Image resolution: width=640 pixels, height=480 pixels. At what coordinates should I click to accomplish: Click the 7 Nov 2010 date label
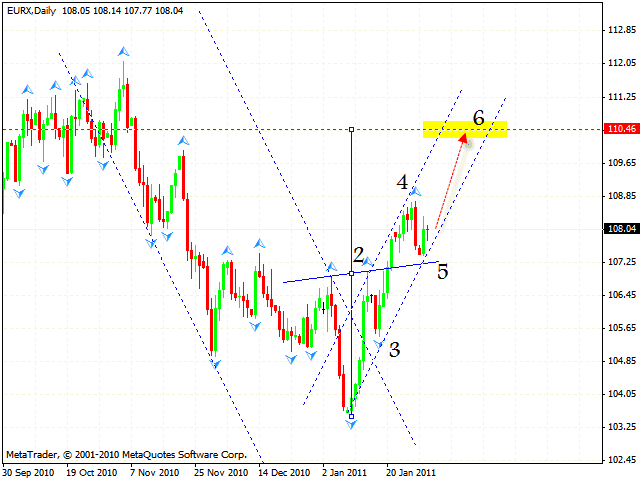155,473
